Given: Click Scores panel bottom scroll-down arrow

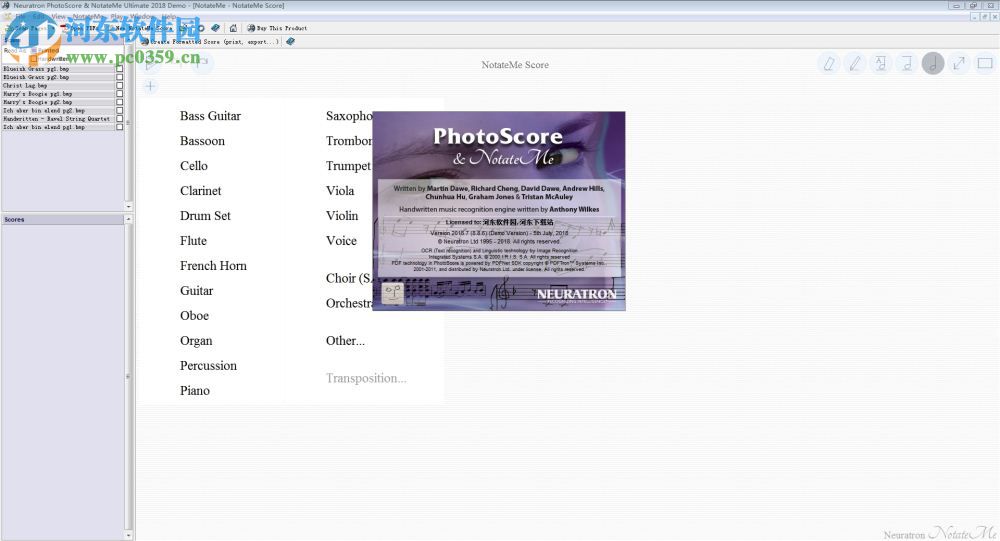Looking at the screenshot, I should [129, 536].
